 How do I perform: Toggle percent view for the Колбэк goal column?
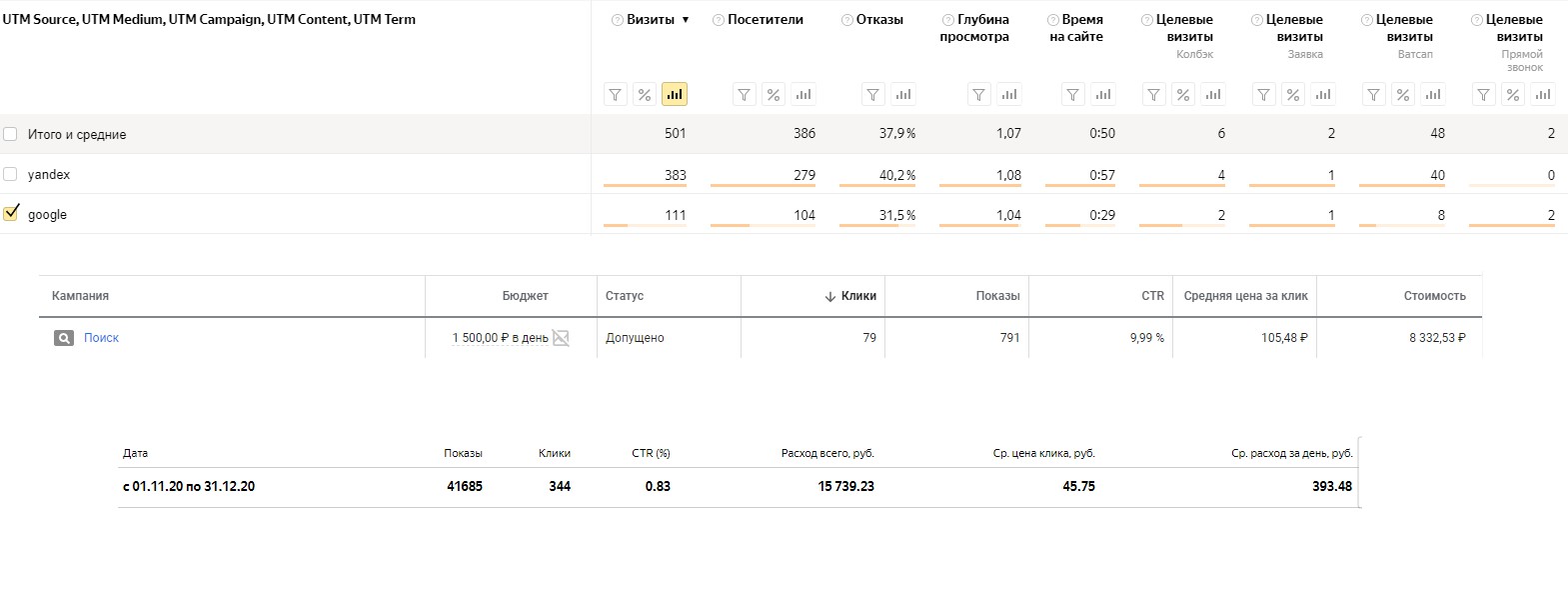(x=1183, y=95)
